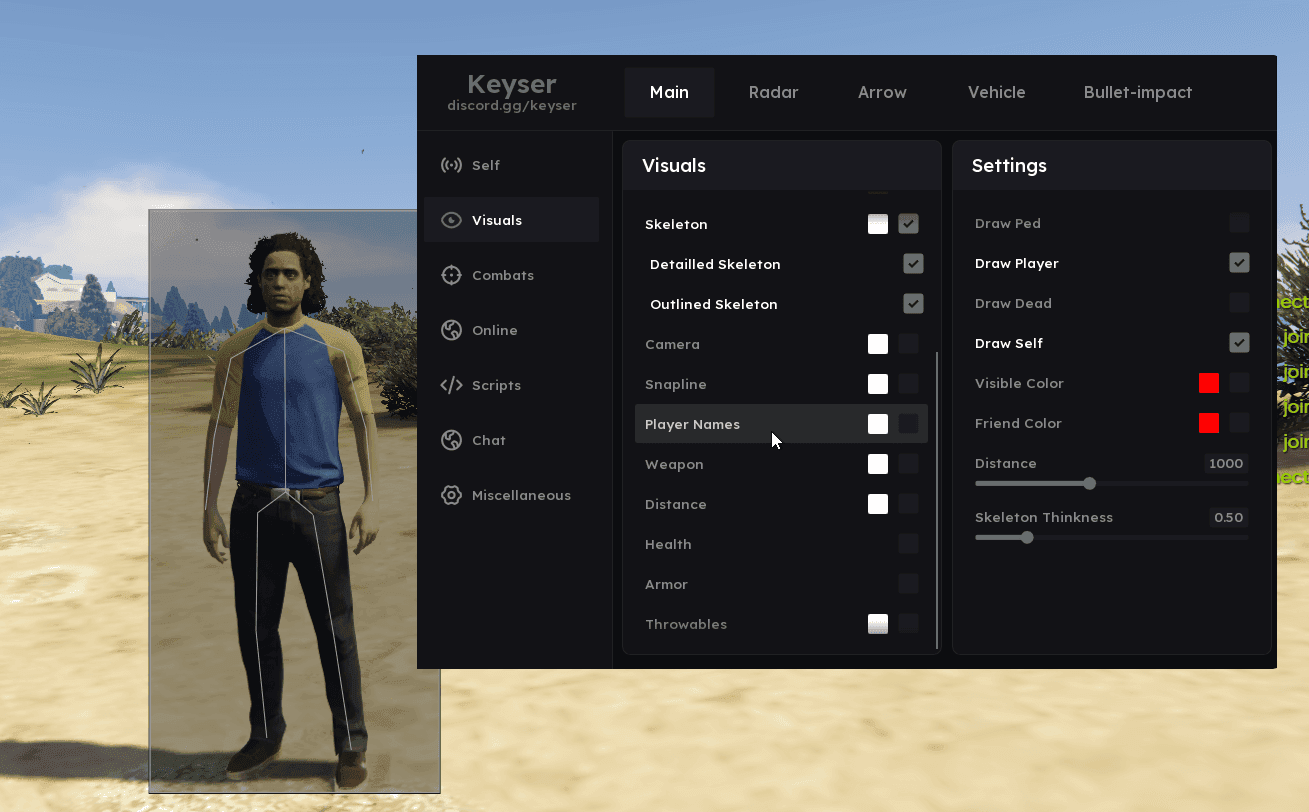Select the Miscellaneous gear icon
1309x812 pixels.
click(451, 495)
